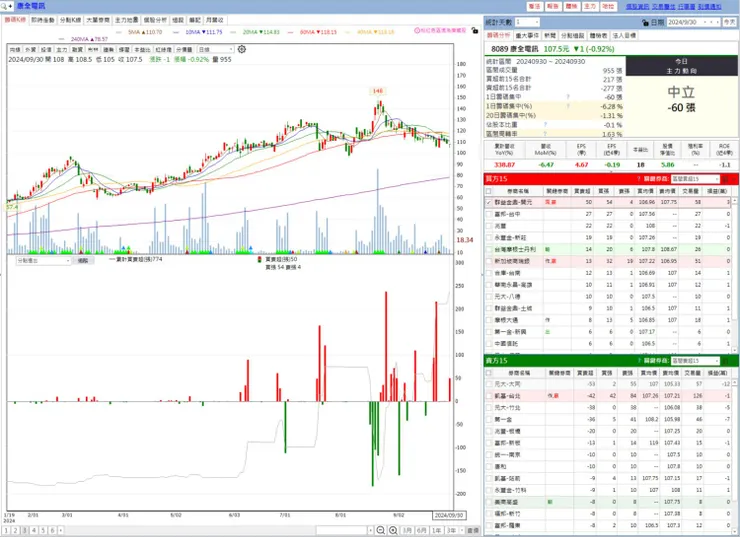The image size is (740, 537).
Task: Click scrollbar up arrow in 買方15 list
Action: [734, 201]
